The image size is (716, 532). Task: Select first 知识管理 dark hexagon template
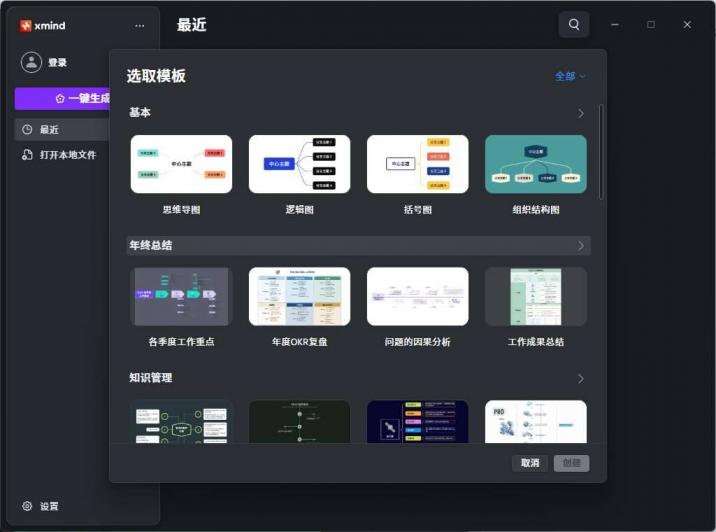(181, 421)
